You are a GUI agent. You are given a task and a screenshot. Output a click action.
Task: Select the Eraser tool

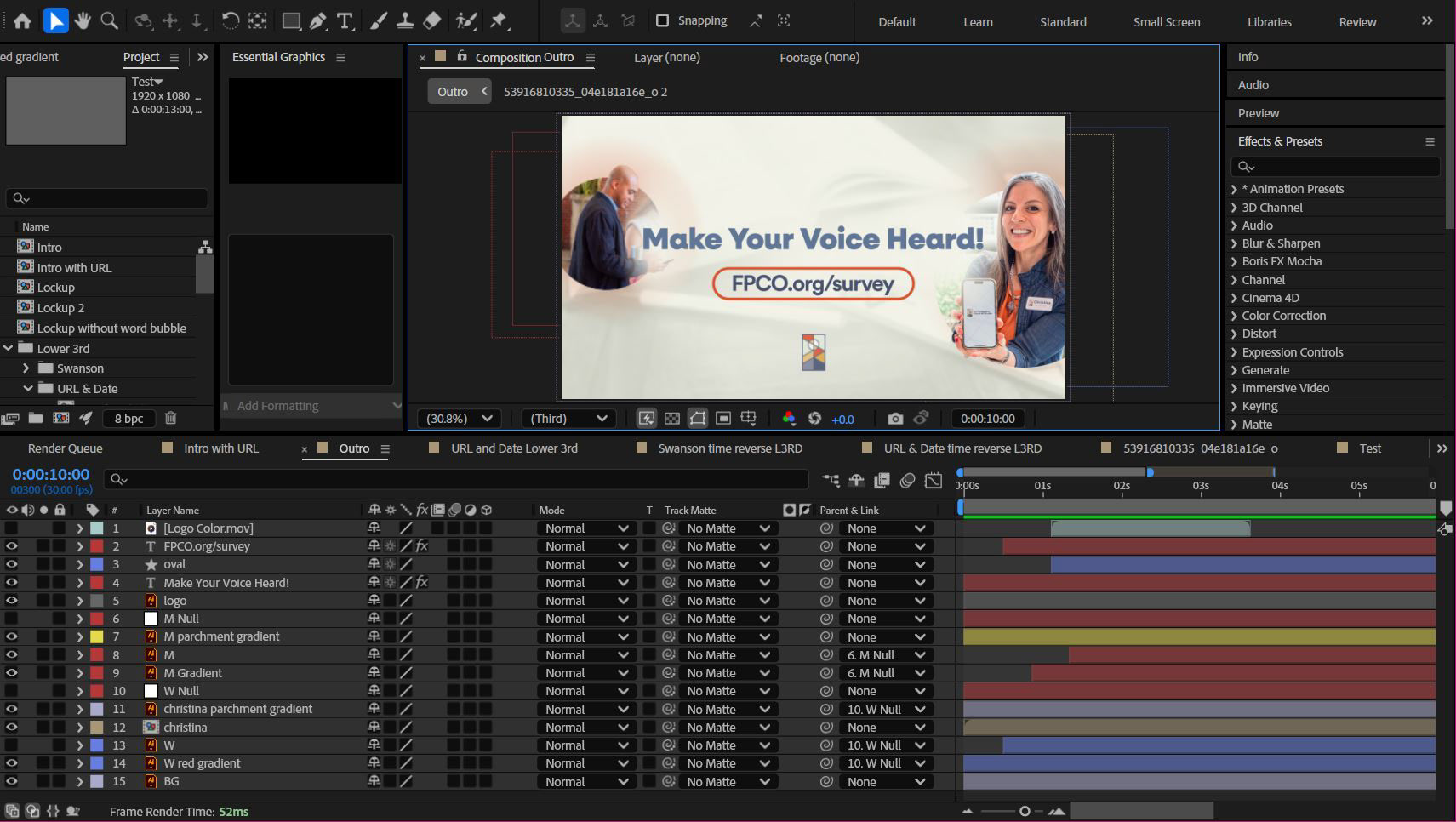432,21
